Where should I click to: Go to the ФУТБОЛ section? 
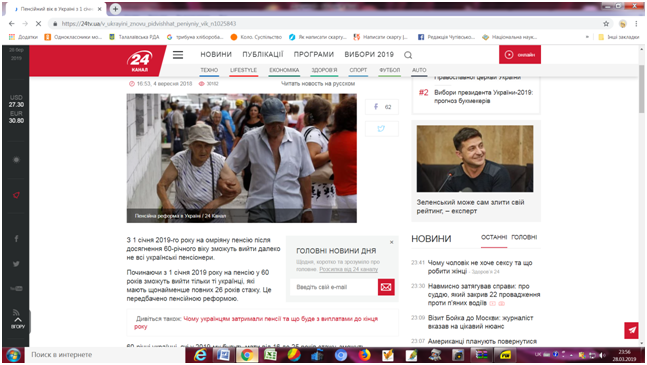(x=390, y=70)
